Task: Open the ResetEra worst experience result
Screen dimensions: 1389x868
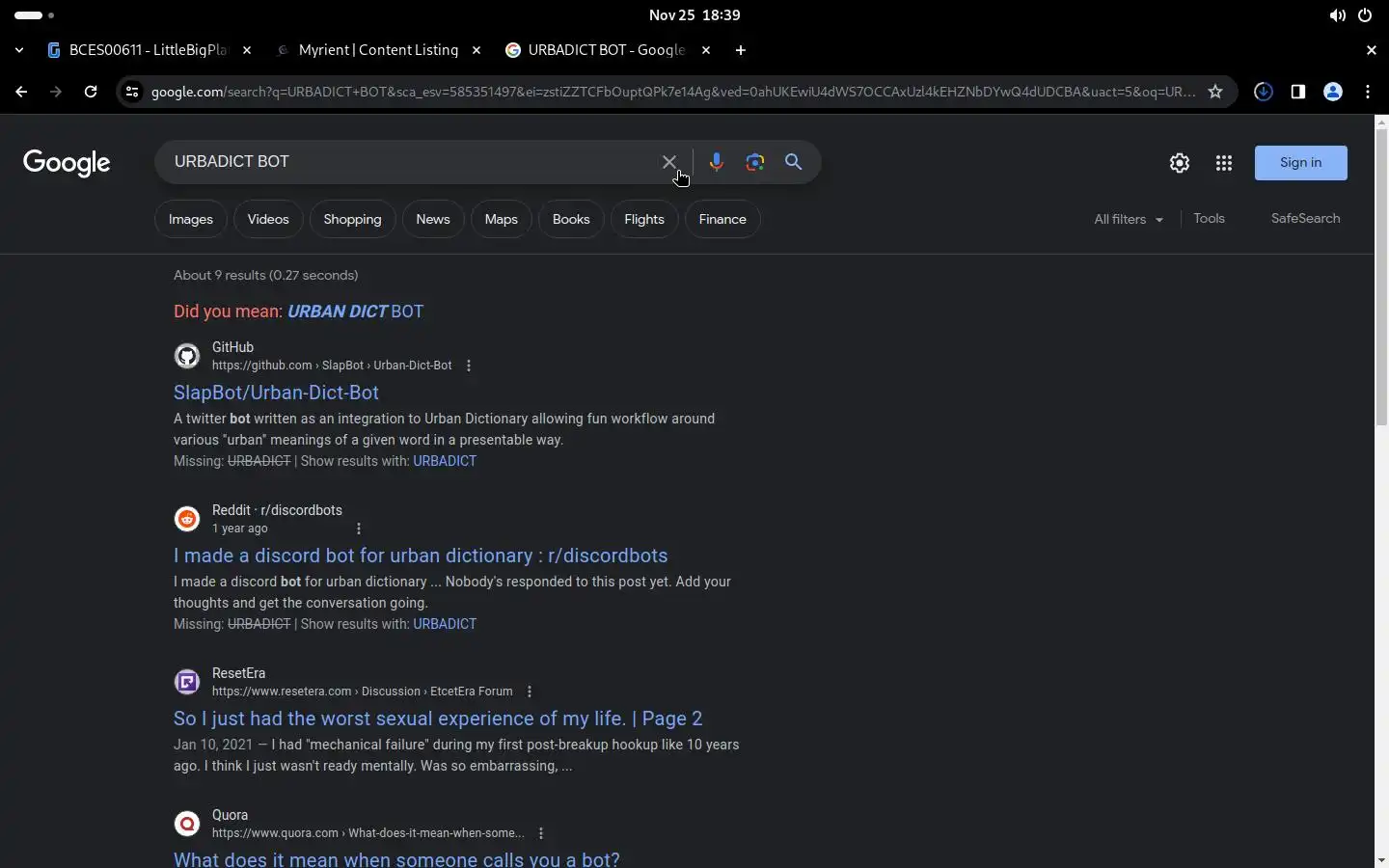Action: [x=438, y=719]
